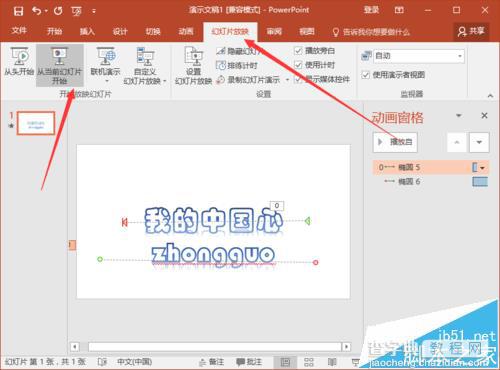Viewport: 500px width, 370px height.
Task: Switch to the 设计 tab
Action: [x=120, y=31]
